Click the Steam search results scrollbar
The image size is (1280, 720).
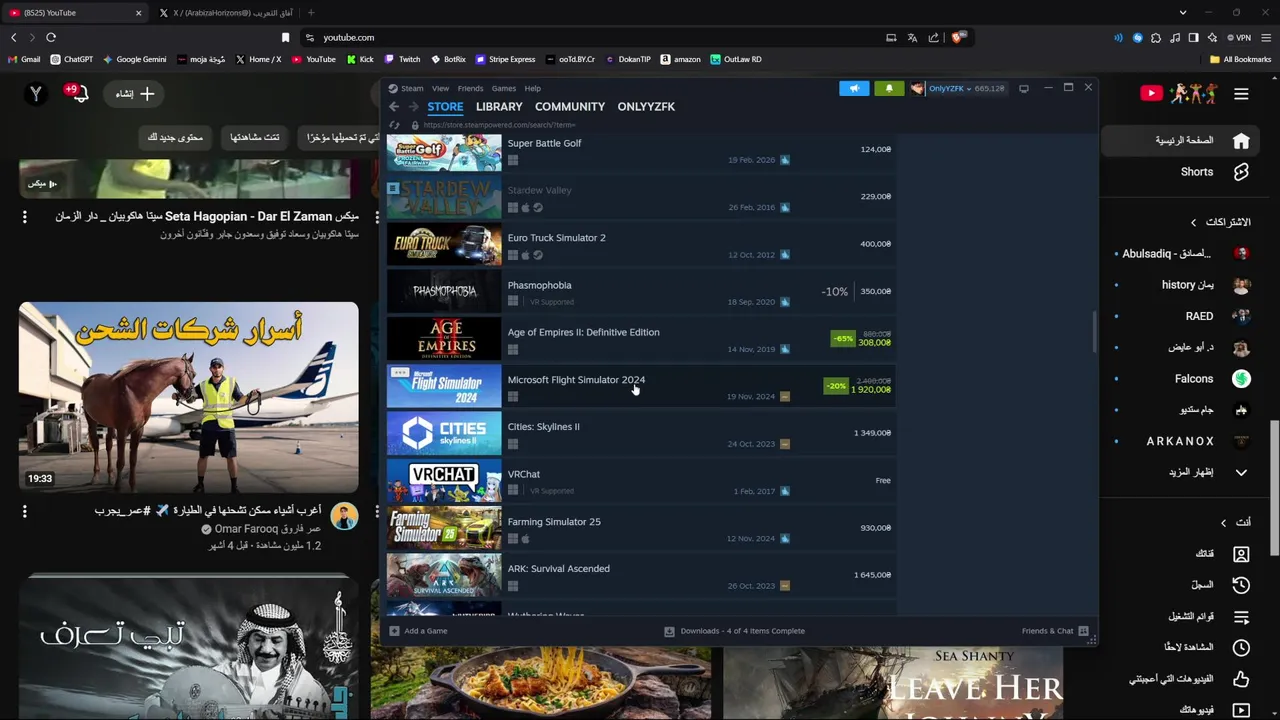point(1094,330)
